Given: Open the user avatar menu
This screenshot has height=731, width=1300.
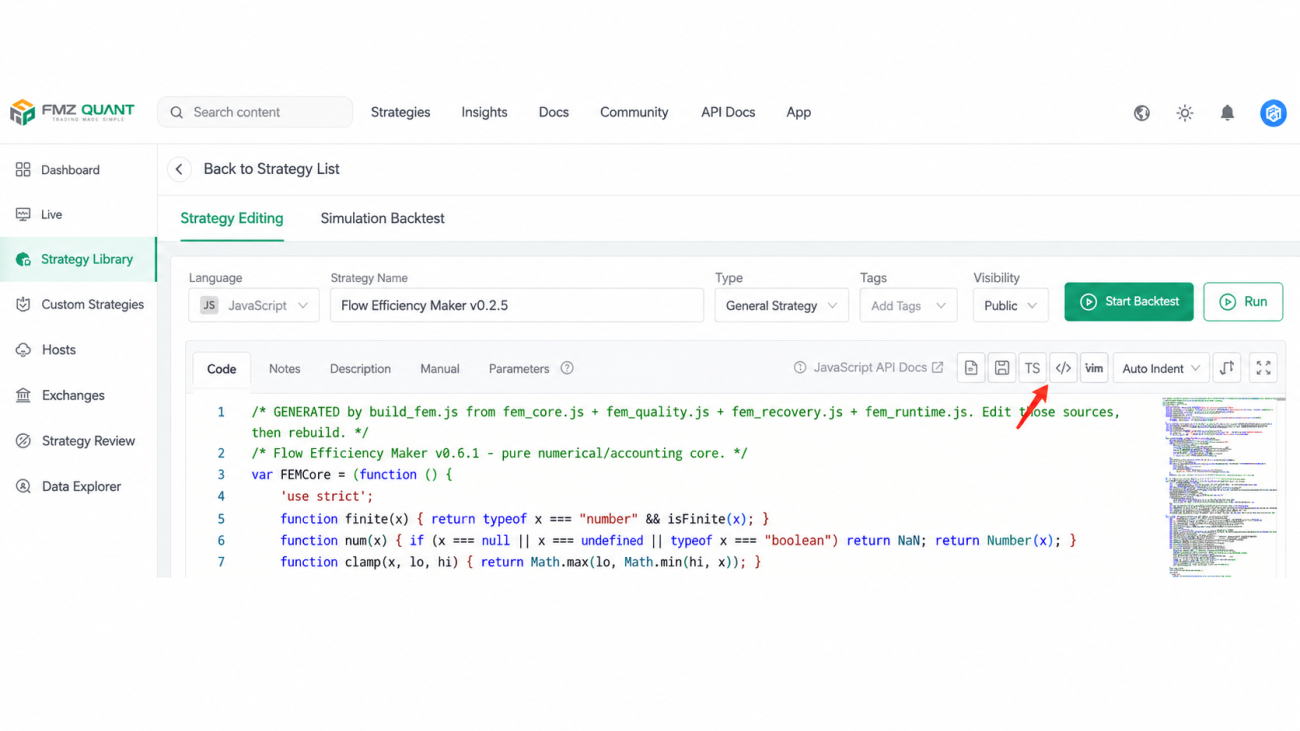Looking at the screenshot, I should [x=1273, y=113].
